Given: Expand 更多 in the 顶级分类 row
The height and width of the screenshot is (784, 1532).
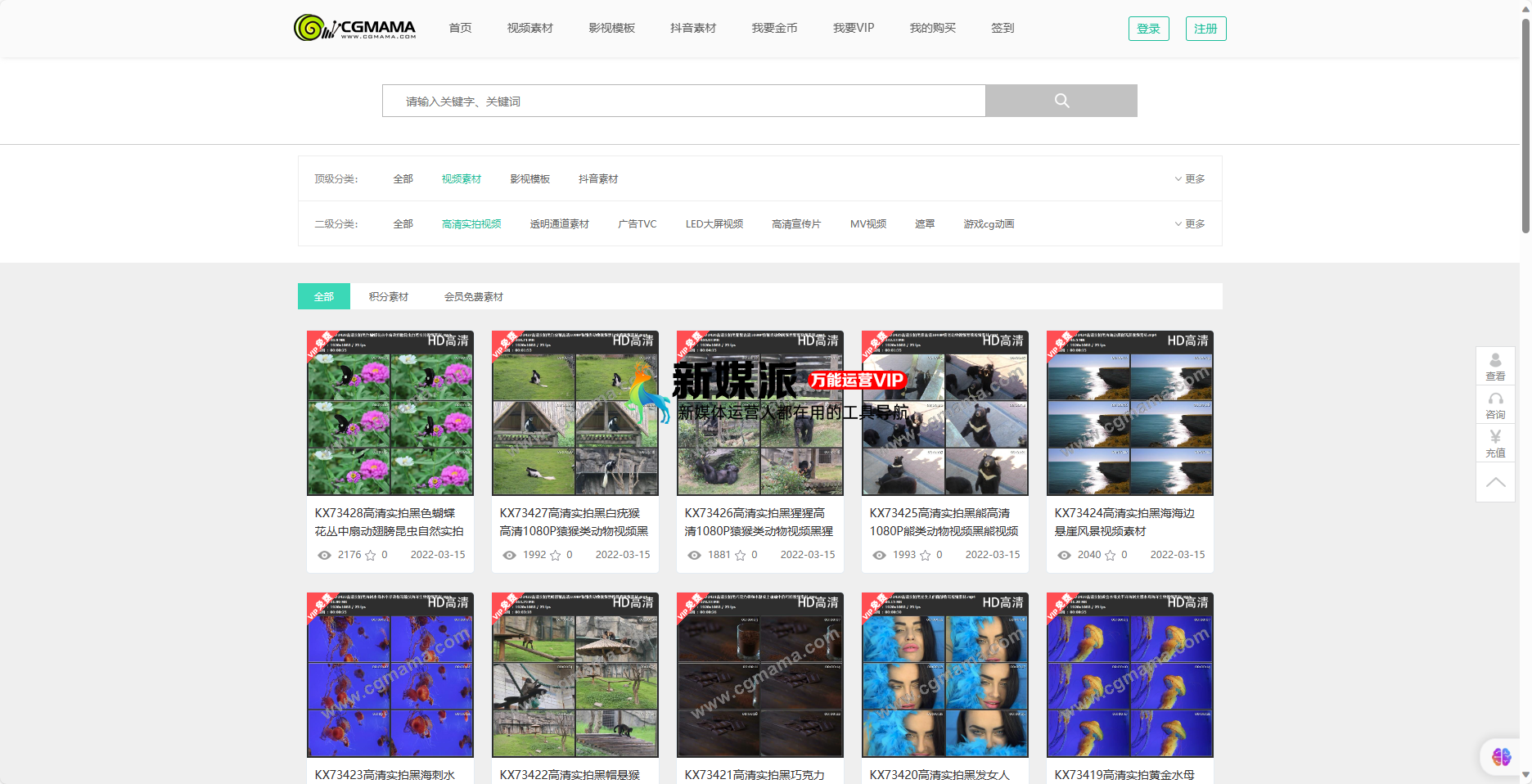Looking at the screenshot, I should (1190, 178).
